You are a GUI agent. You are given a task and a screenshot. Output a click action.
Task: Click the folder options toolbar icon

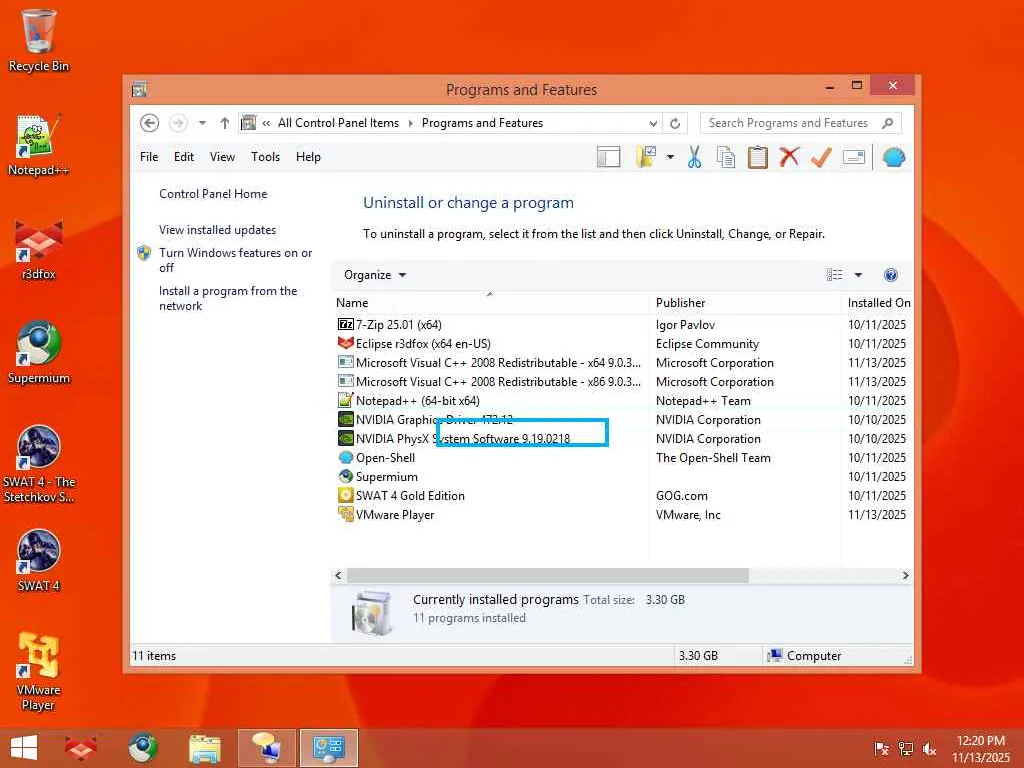point(647,157)
